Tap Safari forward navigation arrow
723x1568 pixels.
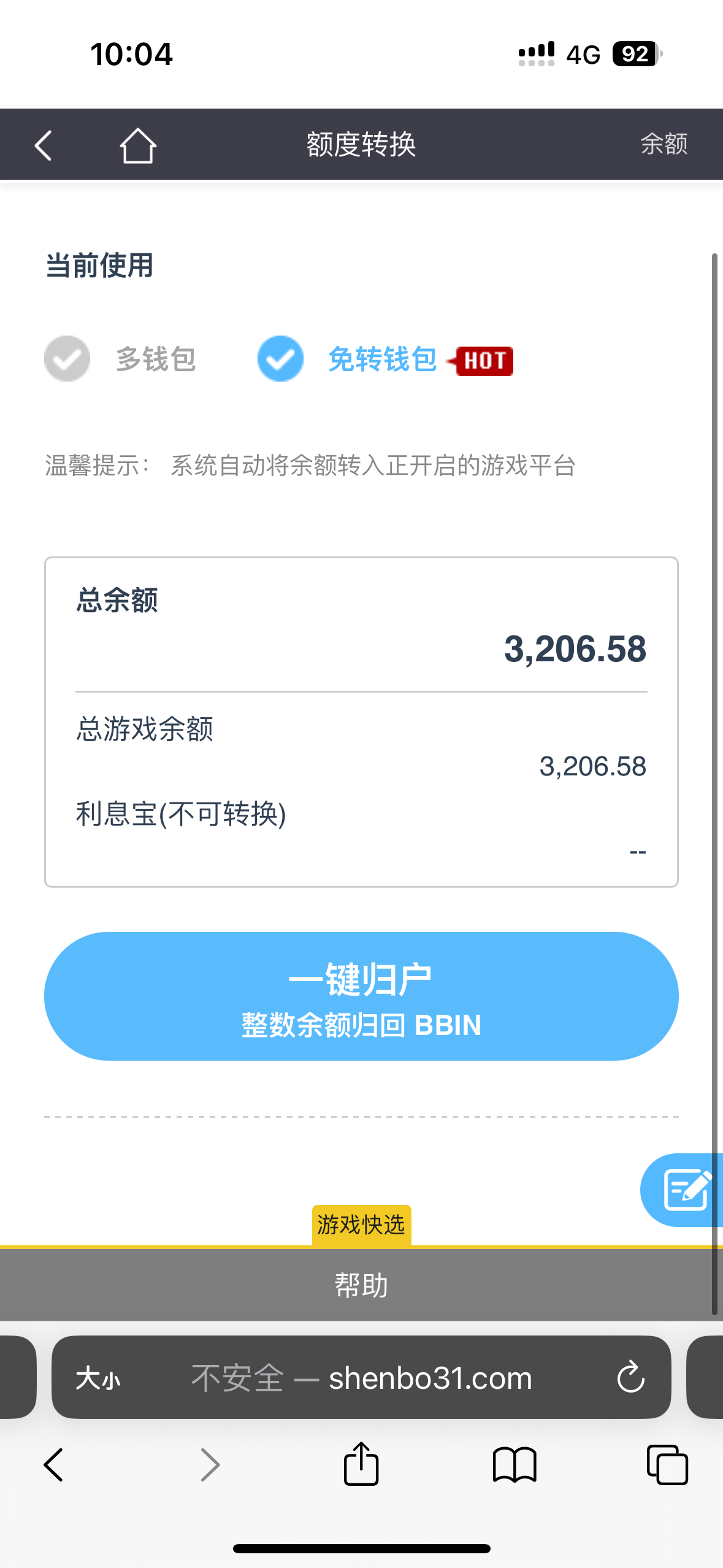click(210, 1465)
